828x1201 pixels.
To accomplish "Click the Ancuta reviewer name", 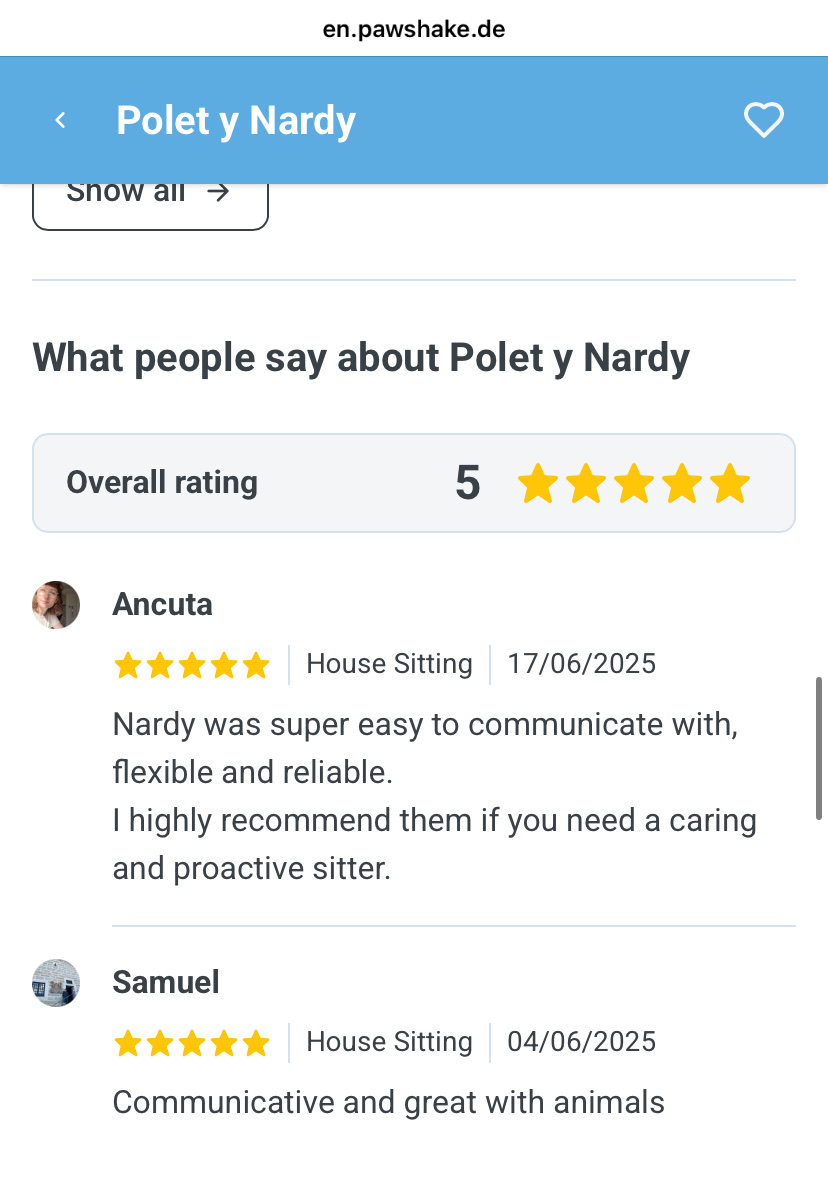I will (162, 605).
